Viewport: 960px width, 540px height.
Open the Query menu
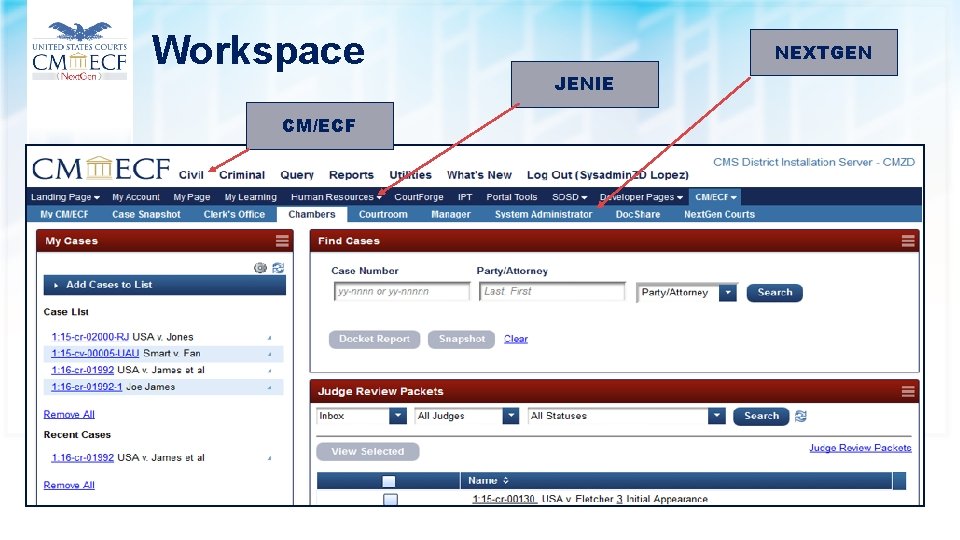coord(297,175)
